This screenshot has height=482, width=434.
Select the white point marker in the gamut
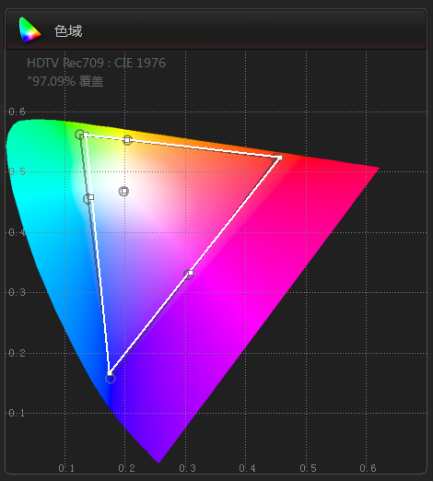coord(124,191)
